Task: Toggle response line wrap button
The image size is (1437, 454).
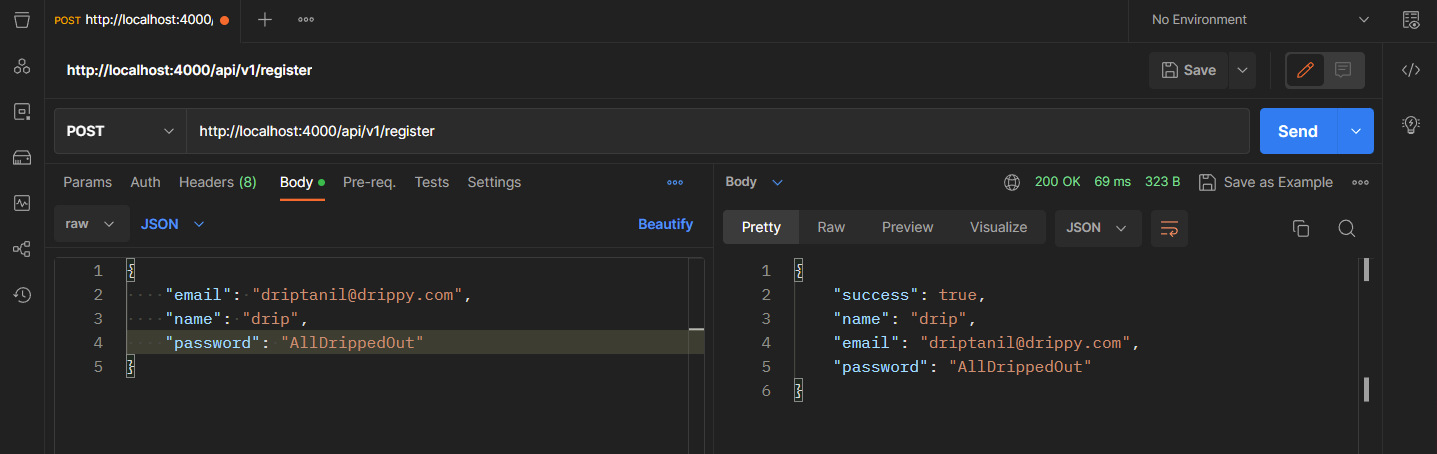Action: click(x=1169, y=228)
